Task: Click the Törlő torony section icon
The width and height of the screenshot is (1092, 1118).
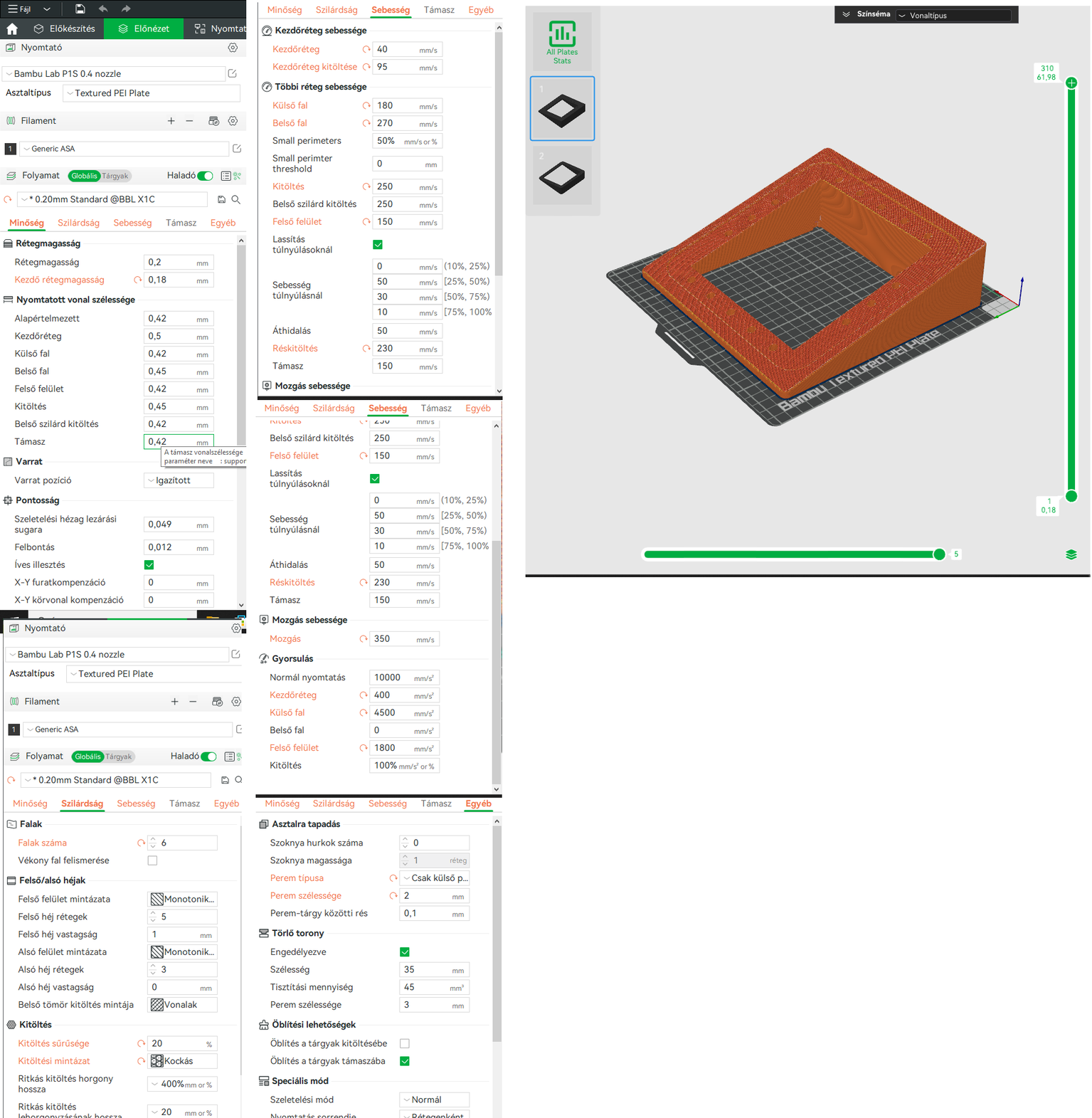Action: coord(264,933)
